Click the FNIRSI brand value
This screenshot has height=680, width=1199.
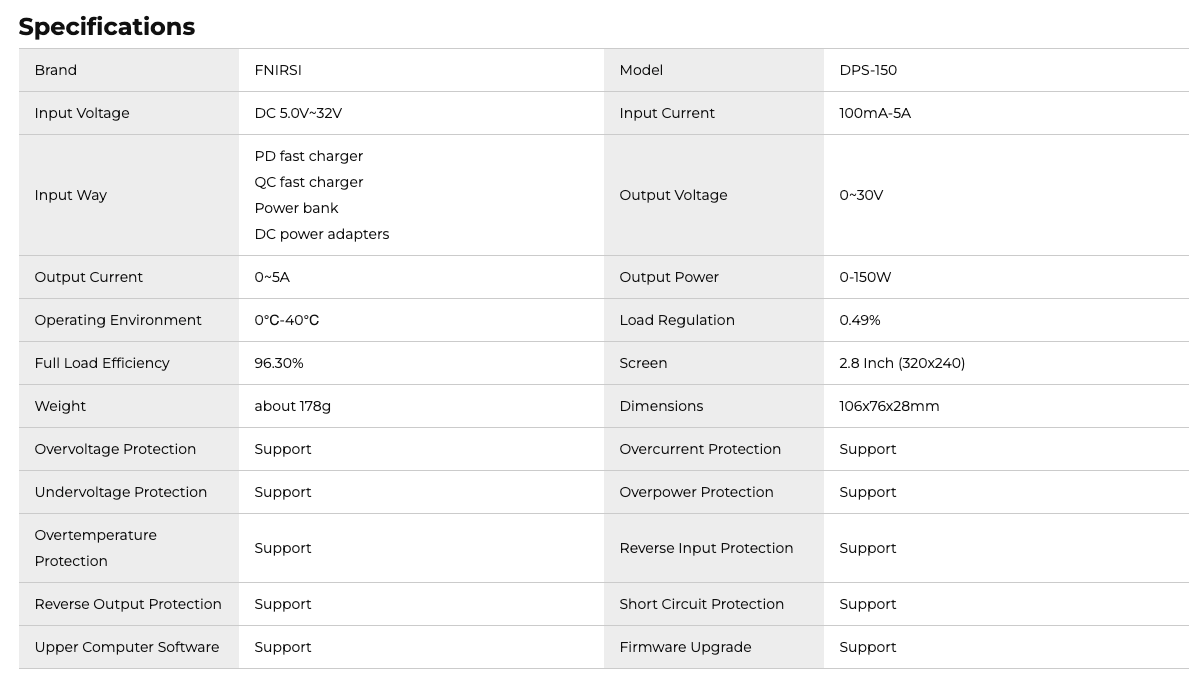coord(278,70)
